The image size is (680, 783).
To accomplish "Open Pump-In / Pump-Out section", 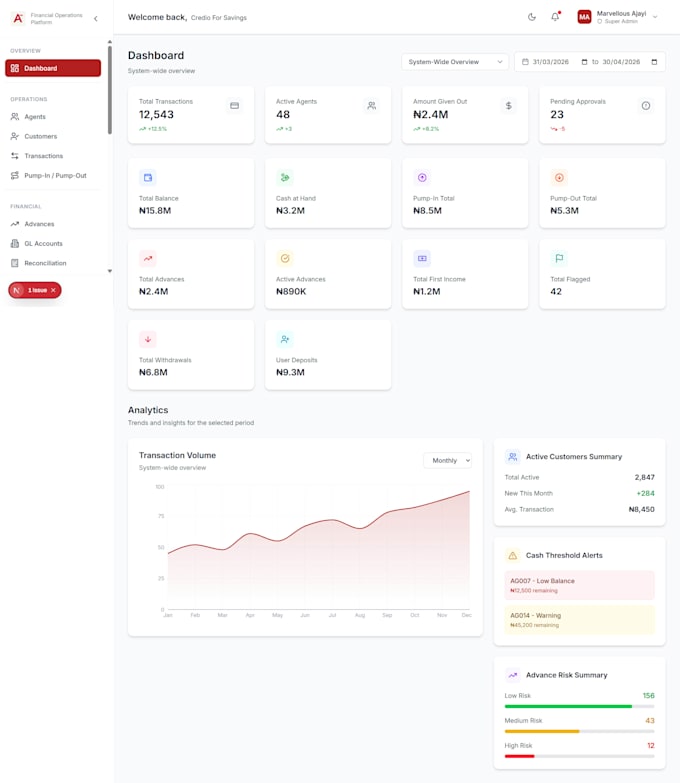I will pos(53,175).
